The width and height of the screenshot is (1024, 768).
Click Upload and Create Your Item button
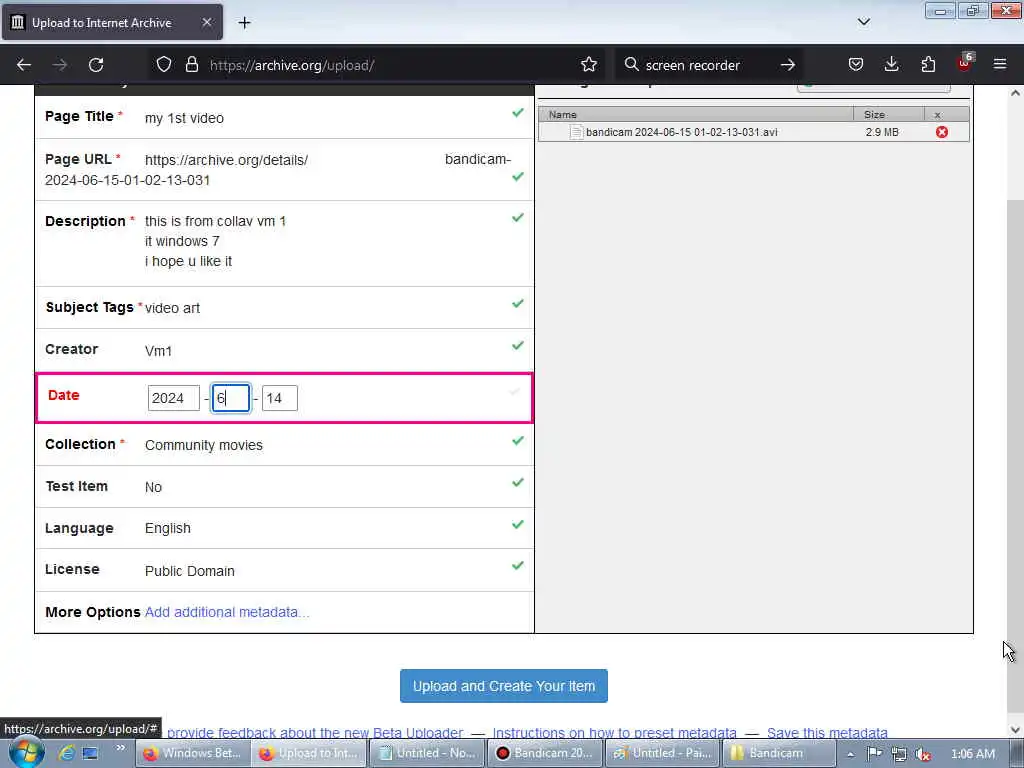click(504, 686)
